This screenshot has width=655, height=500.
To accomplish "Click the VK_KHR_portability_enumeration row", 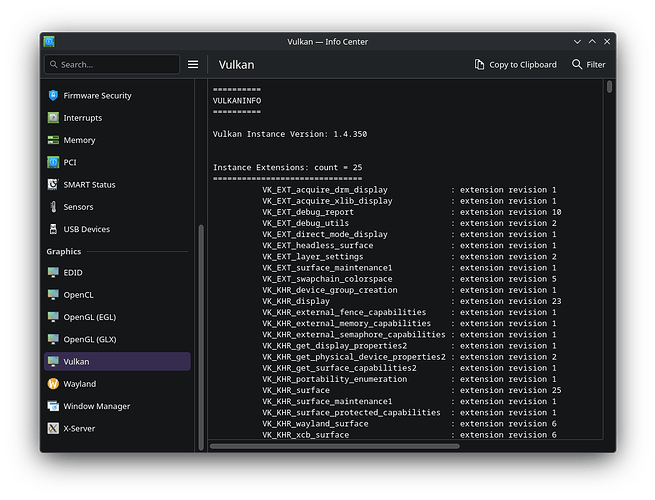I will (409, 379).
